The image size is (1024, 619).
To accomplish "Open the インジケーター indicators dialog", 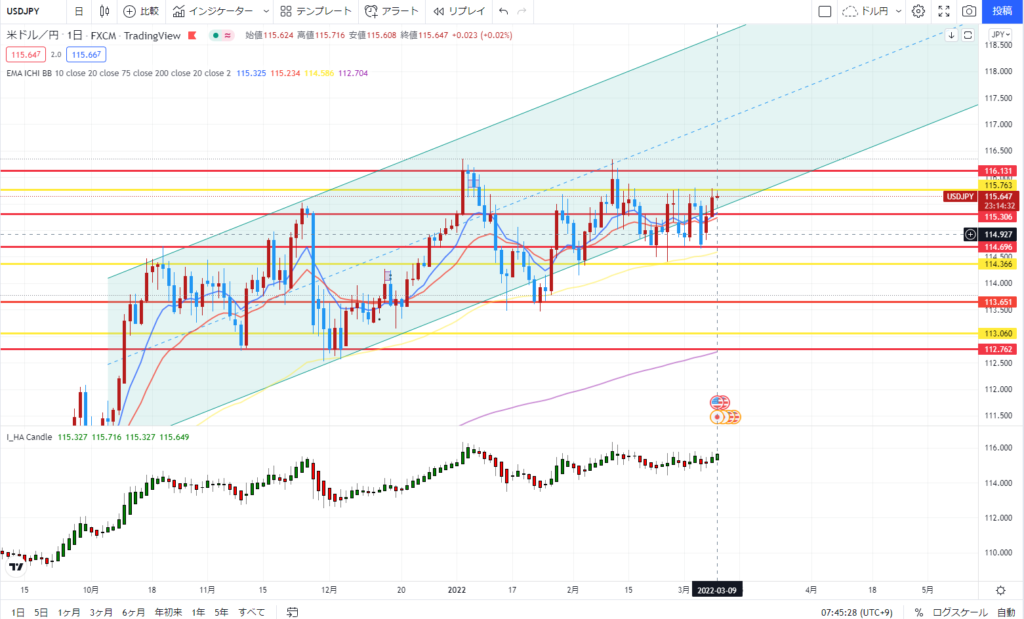I will (x=213, y=11).
